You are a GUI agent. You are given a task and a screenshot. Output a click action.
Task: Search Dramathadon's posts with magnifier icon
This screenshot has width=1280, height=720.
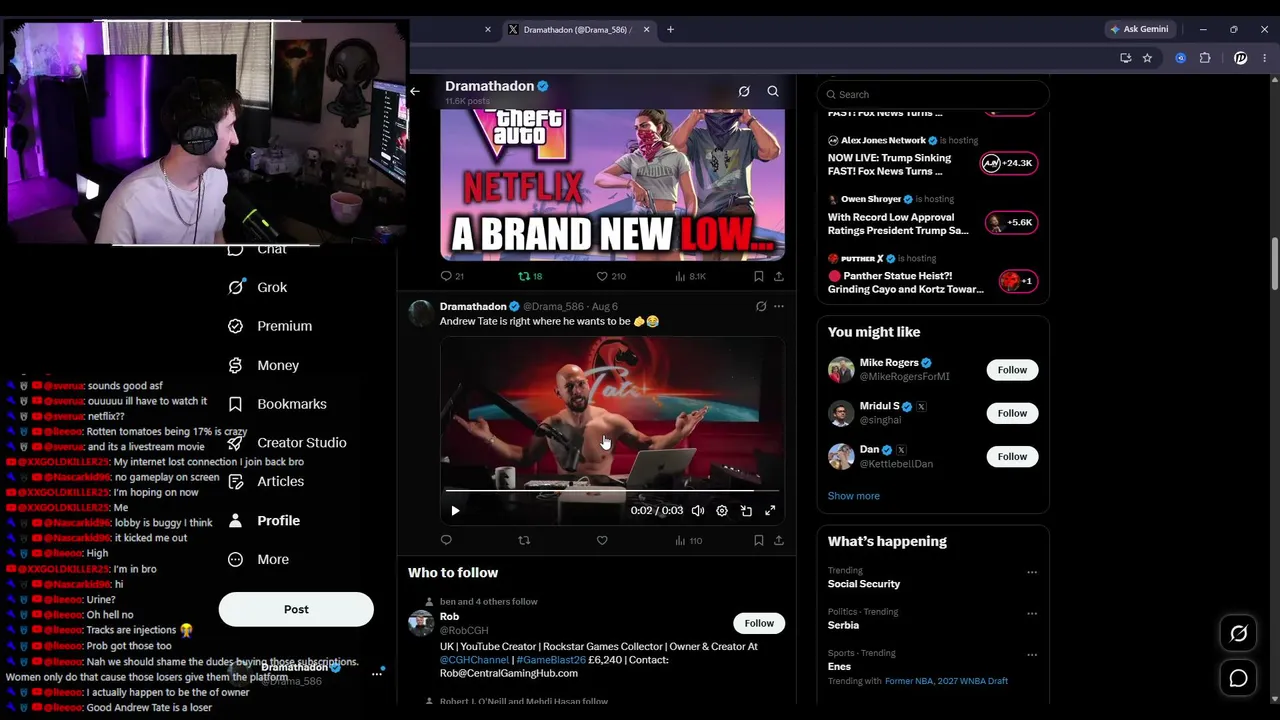(773, 91)
